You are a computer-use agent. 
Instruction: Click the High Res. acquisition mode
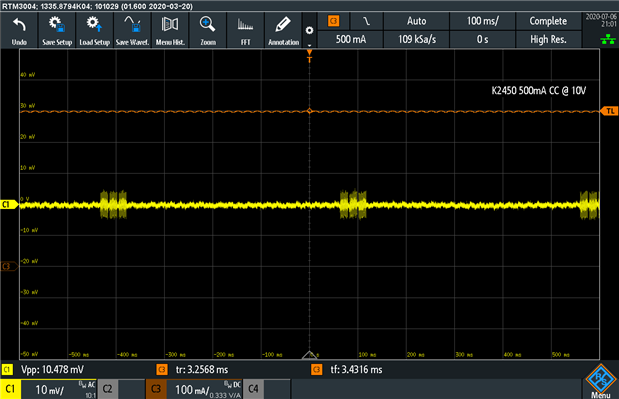(x=548, y=39)
